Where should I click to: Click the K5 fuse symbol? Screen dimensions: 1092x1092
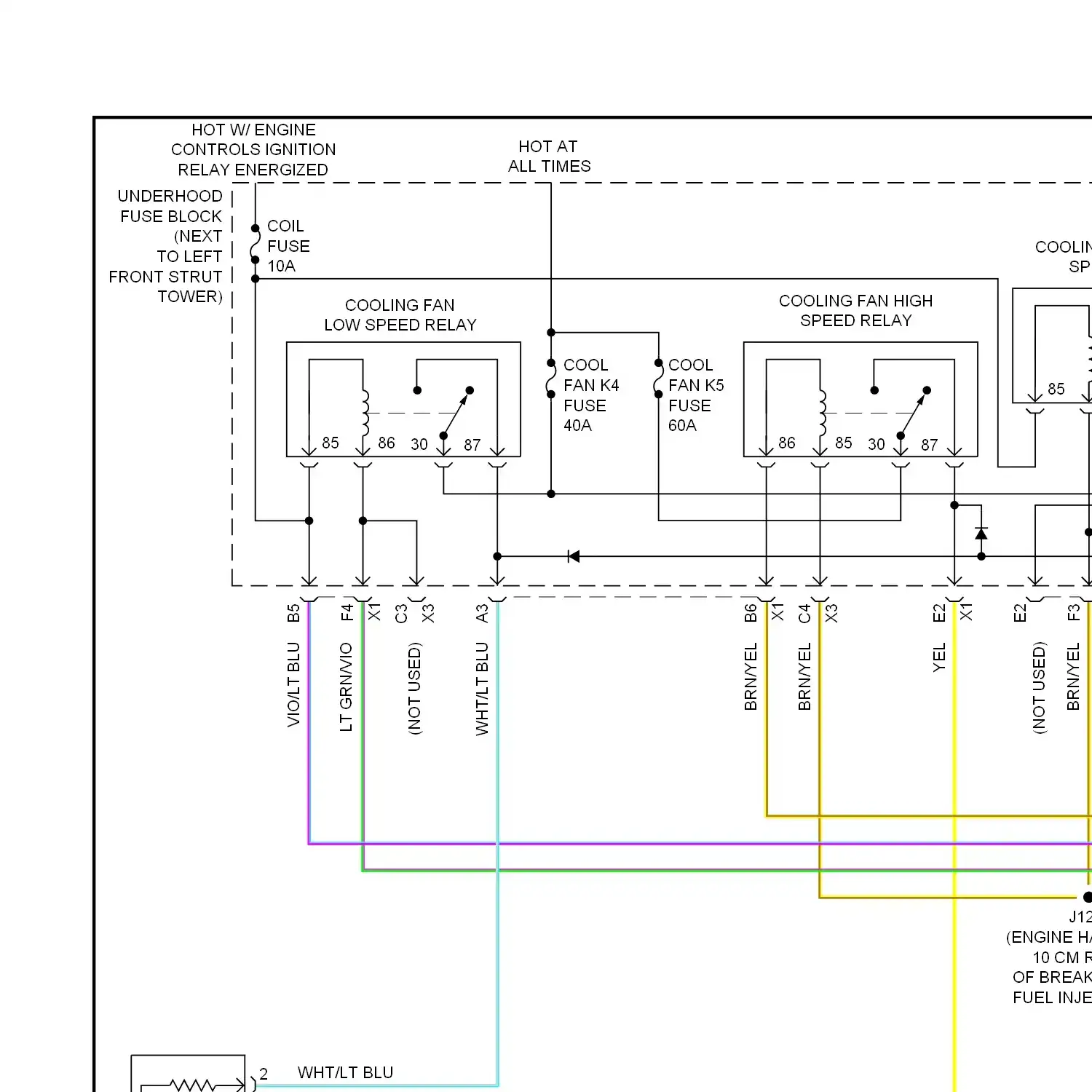pyautogui.click(x=658, y=379)
